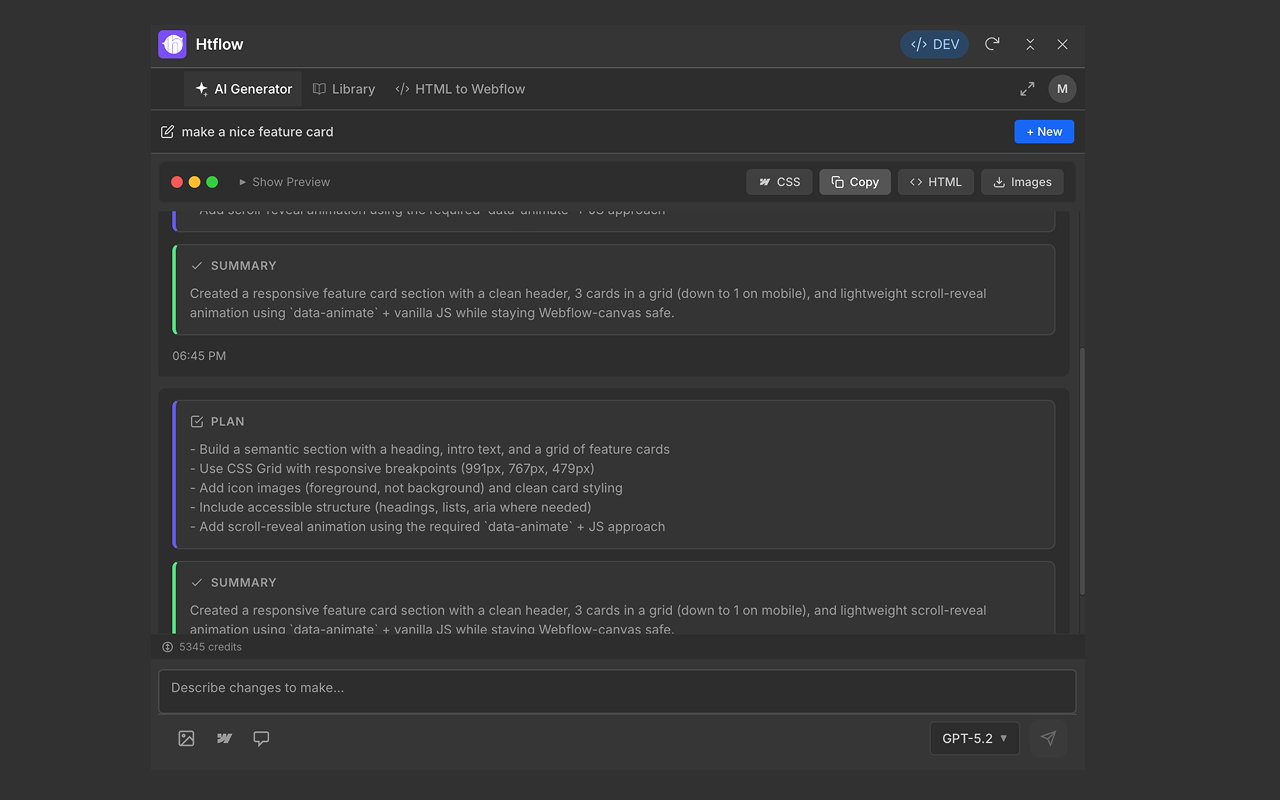Click the Images download button
This screenshot has height=800, width=1280.
coord(1022,182)
